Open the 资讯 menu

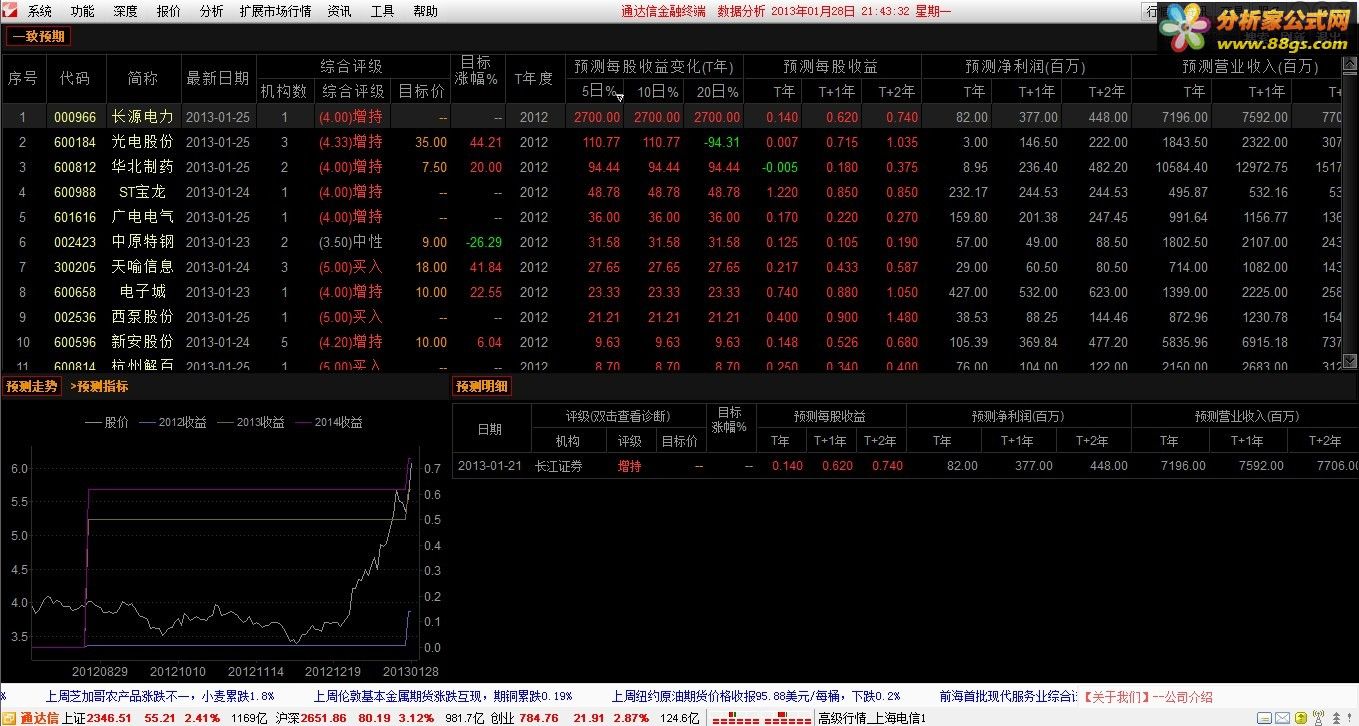(x=339, y=12)
